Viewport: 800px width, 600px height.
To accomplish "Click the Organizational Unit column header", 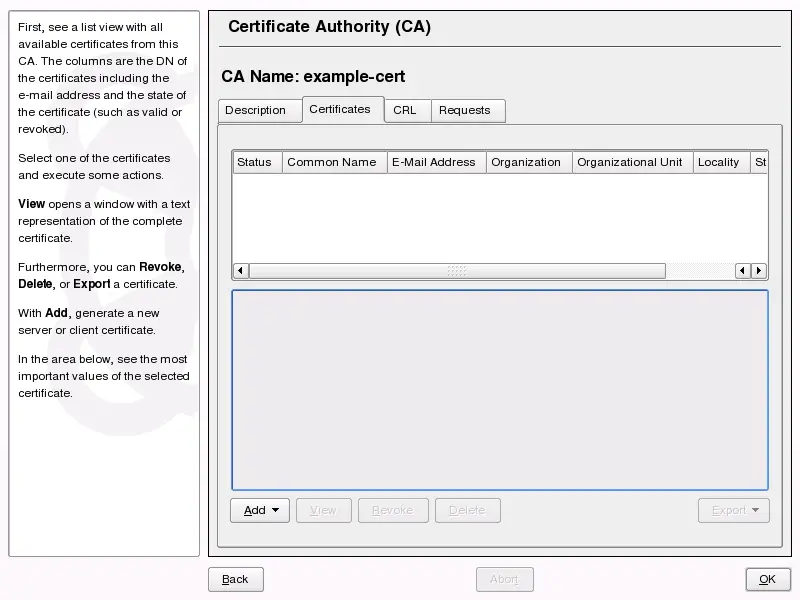I will point(630,162).
